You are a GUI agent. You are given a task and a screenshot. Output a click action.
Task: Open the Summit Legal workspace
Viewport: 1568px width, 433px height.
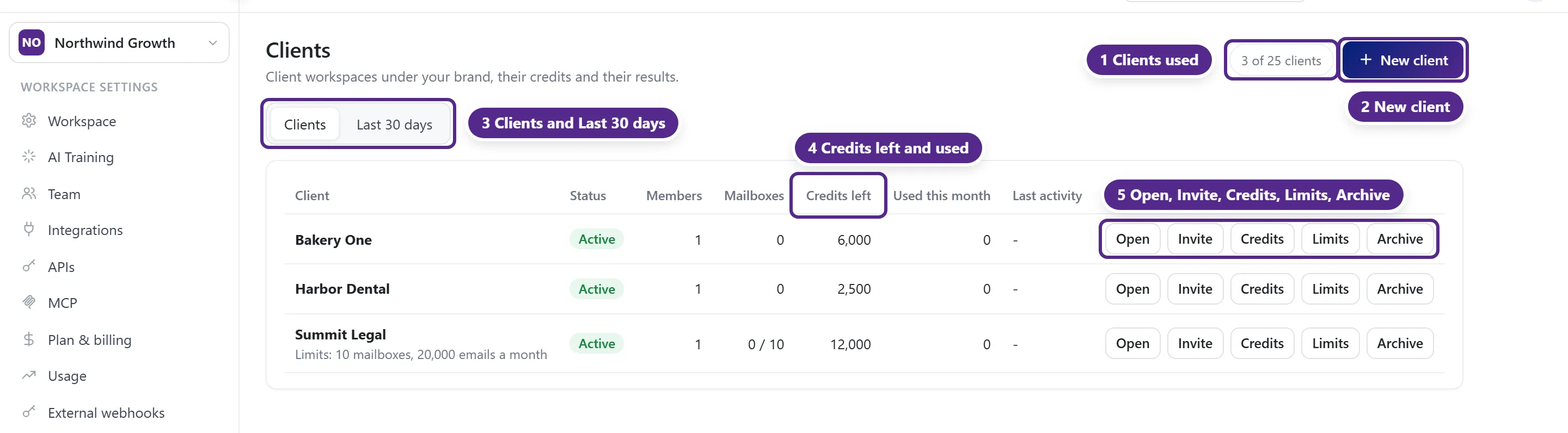coord(1132,343)
